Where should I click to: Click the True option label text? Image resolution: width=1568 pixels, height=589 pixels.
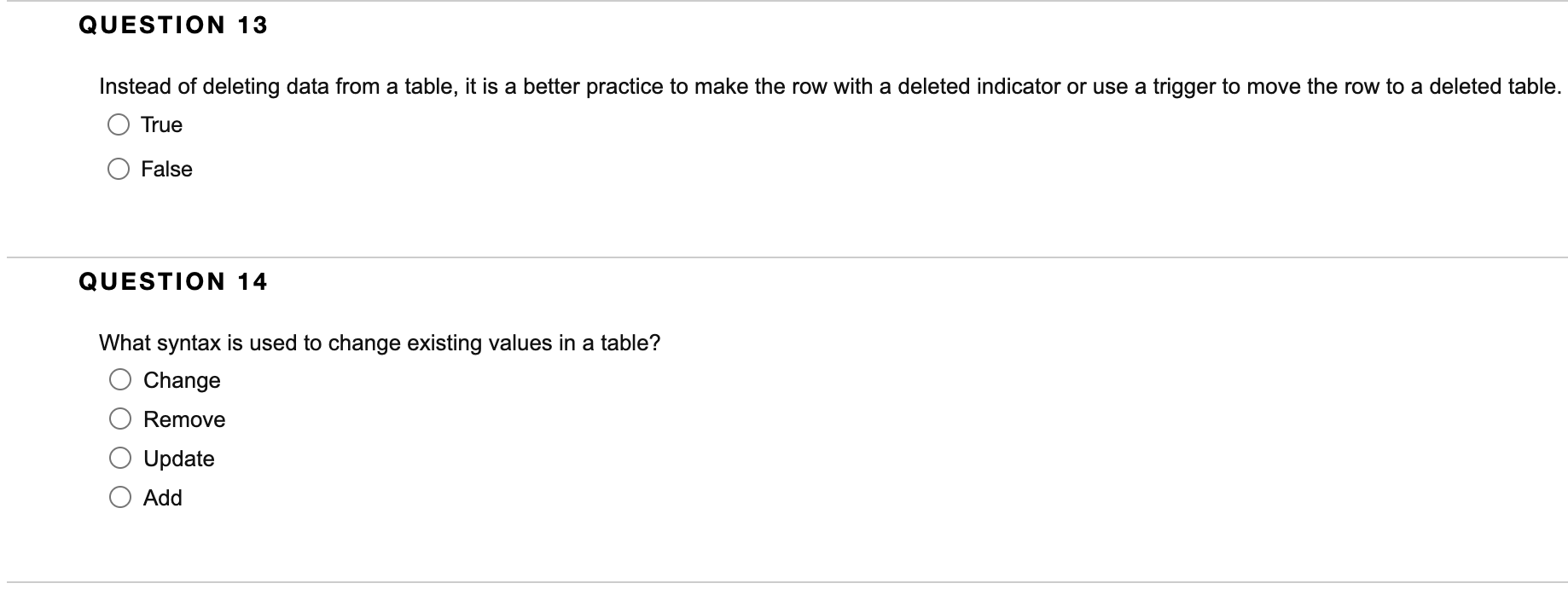161,125
